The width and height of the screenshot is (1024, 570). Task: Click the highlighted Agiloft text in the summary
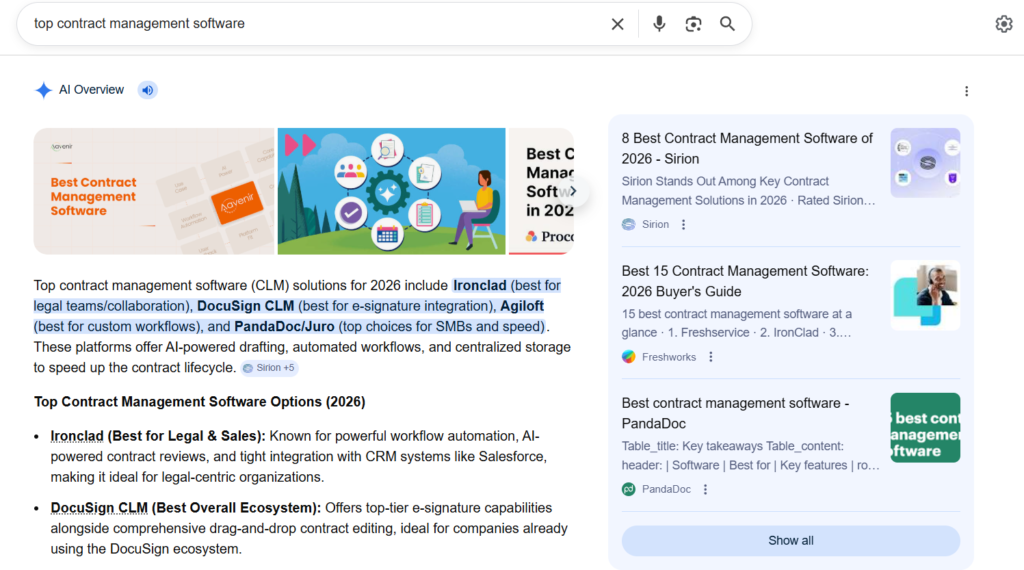coord(522,306)
